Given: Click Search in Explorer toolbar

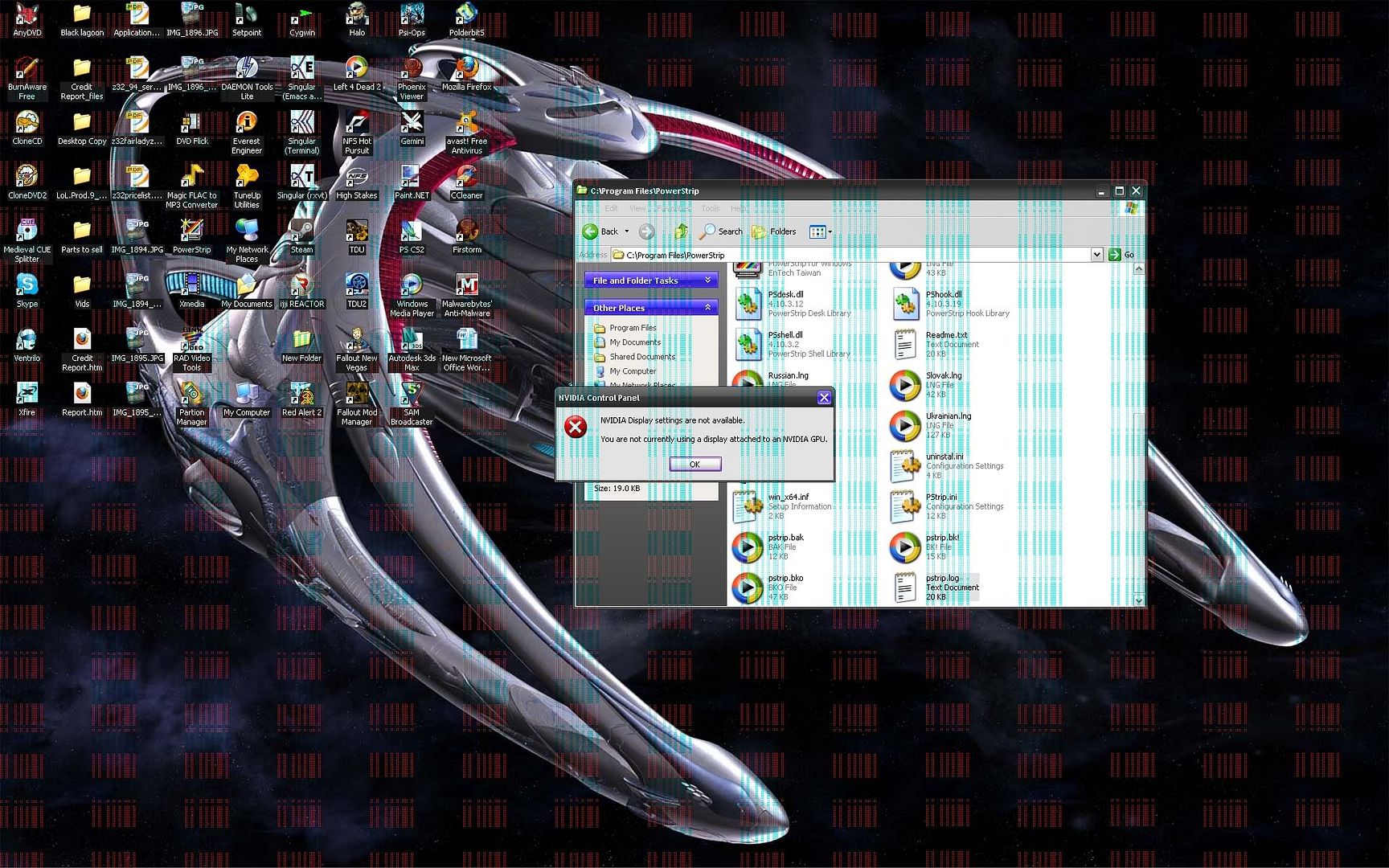Looking at the screenshot, I should [721, 231].
